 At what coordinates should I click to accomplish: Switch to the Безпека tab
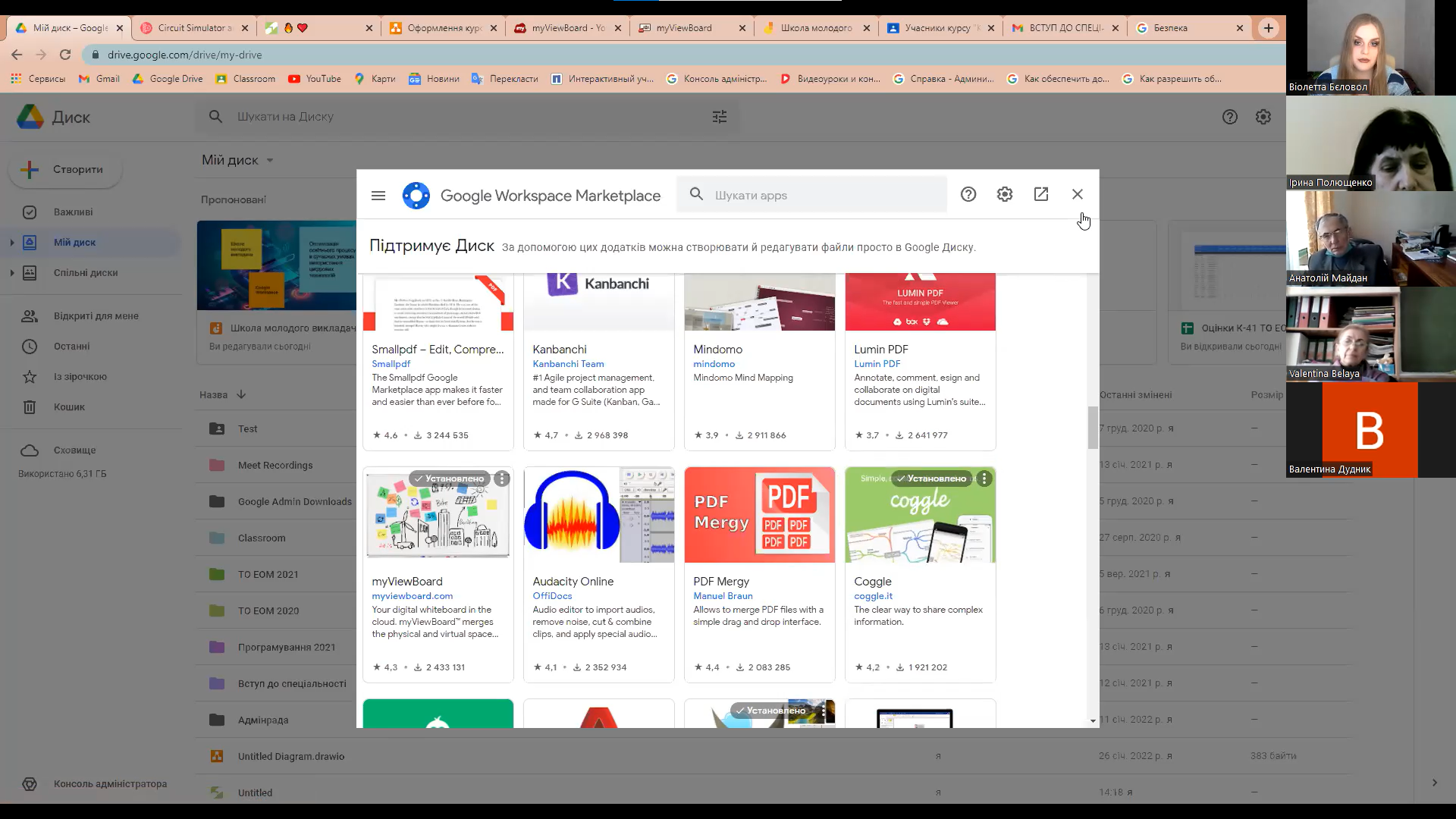pyautogui.click(x=1190, y=28)
